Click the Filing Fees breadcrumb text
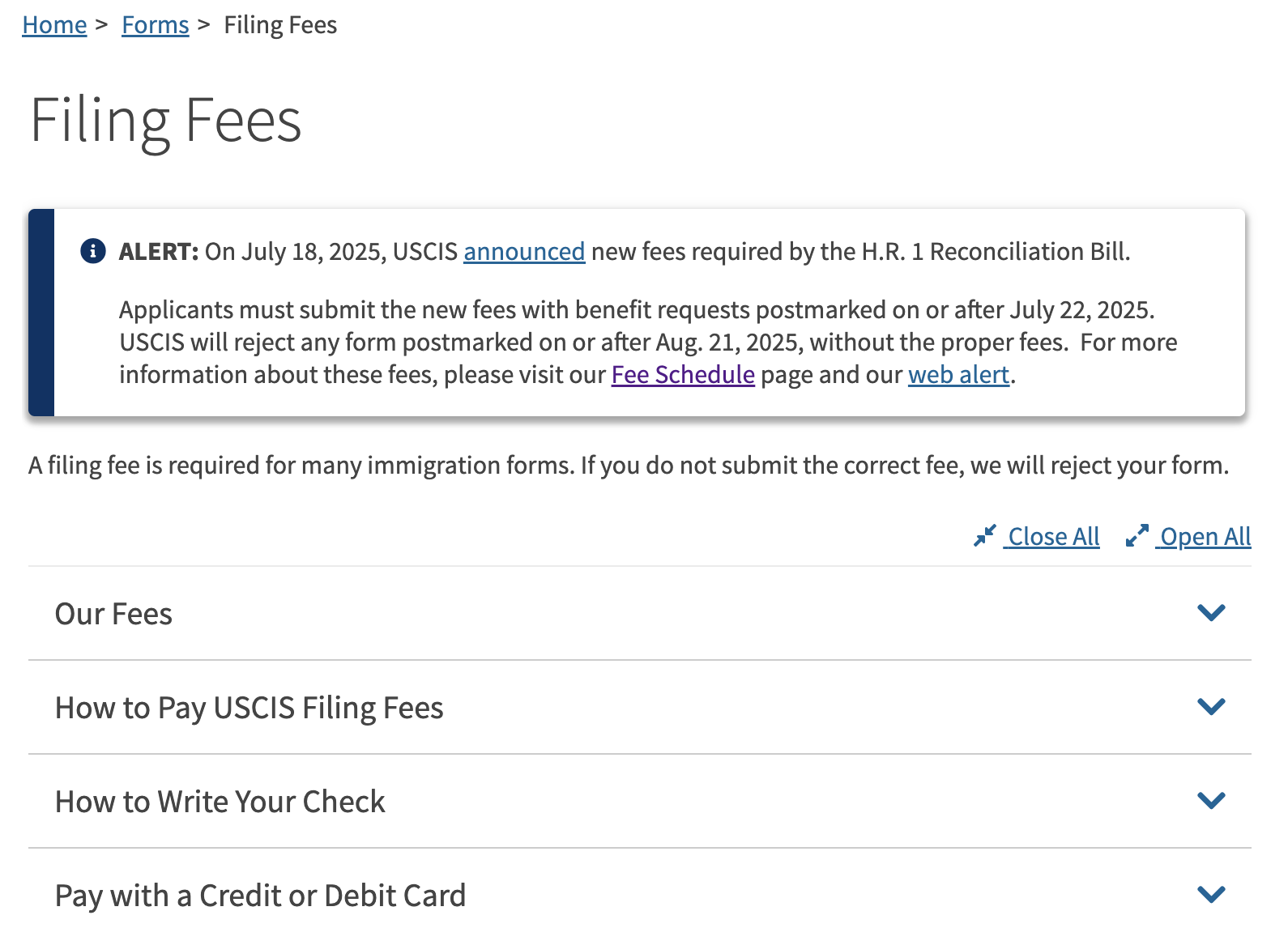Viewport: 1288px width, 928px height. (280, 25)
